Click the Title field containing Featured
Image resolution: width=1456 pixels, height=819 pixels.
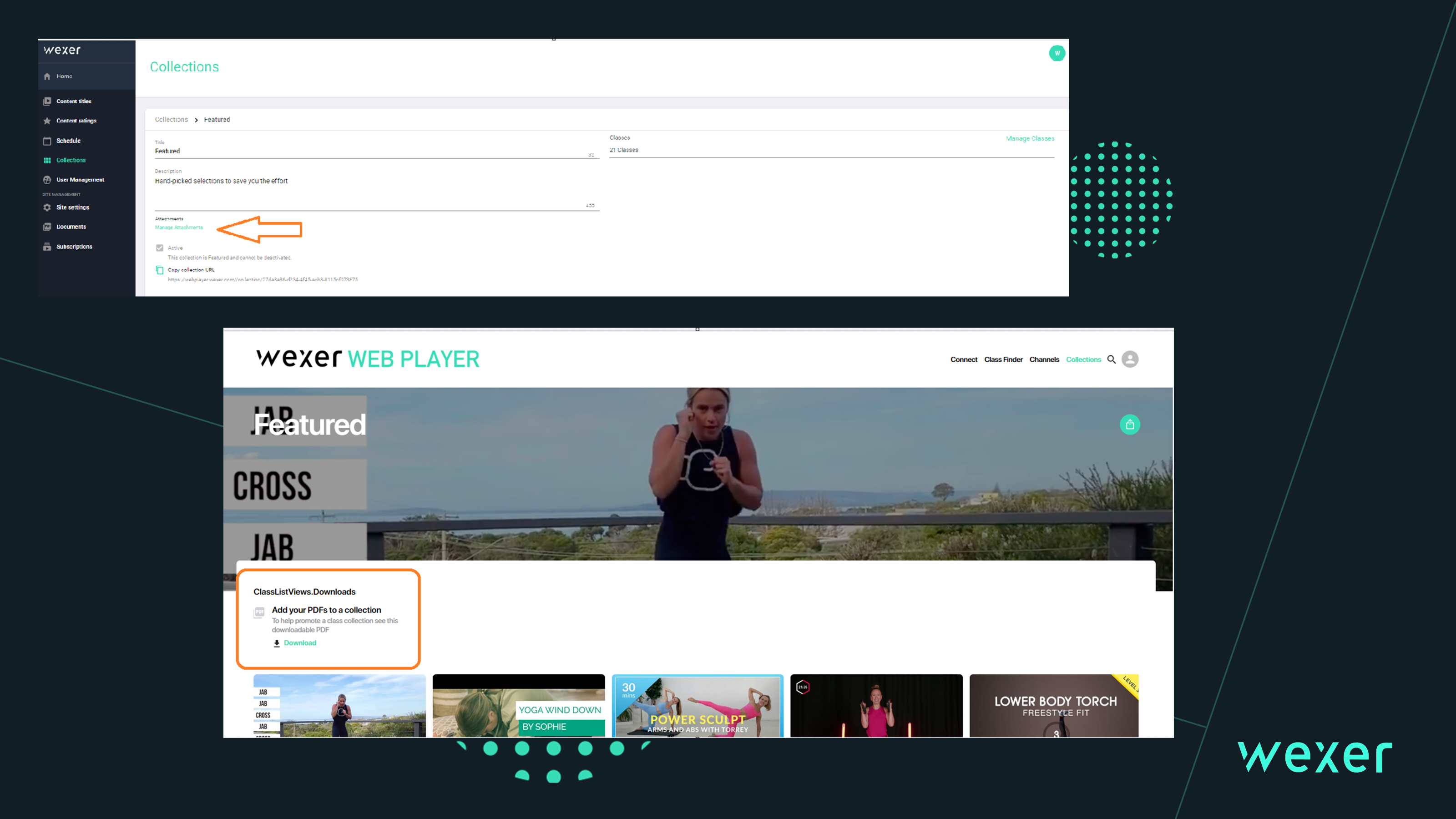click(x=377, y=151)
